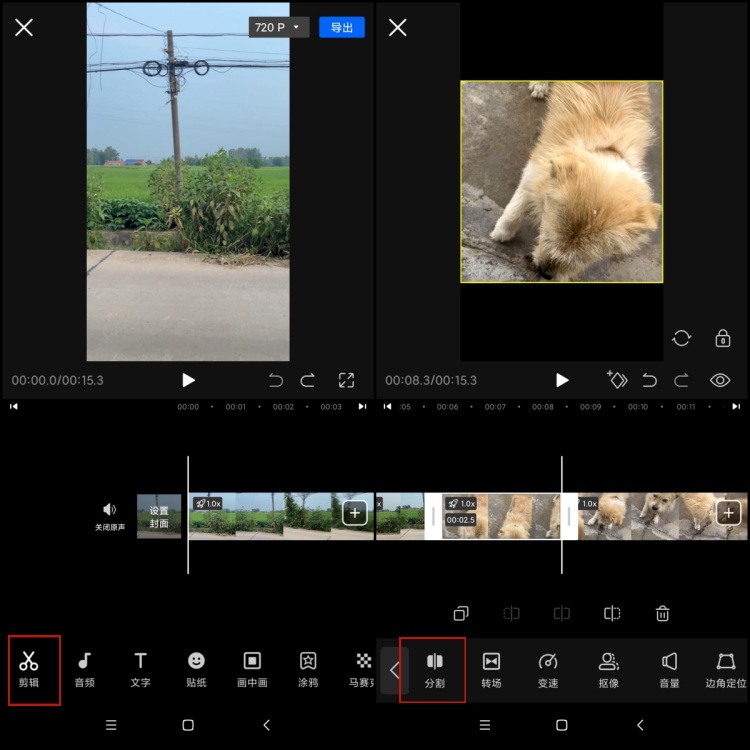Open the 文字 text tool

[140, 669]
